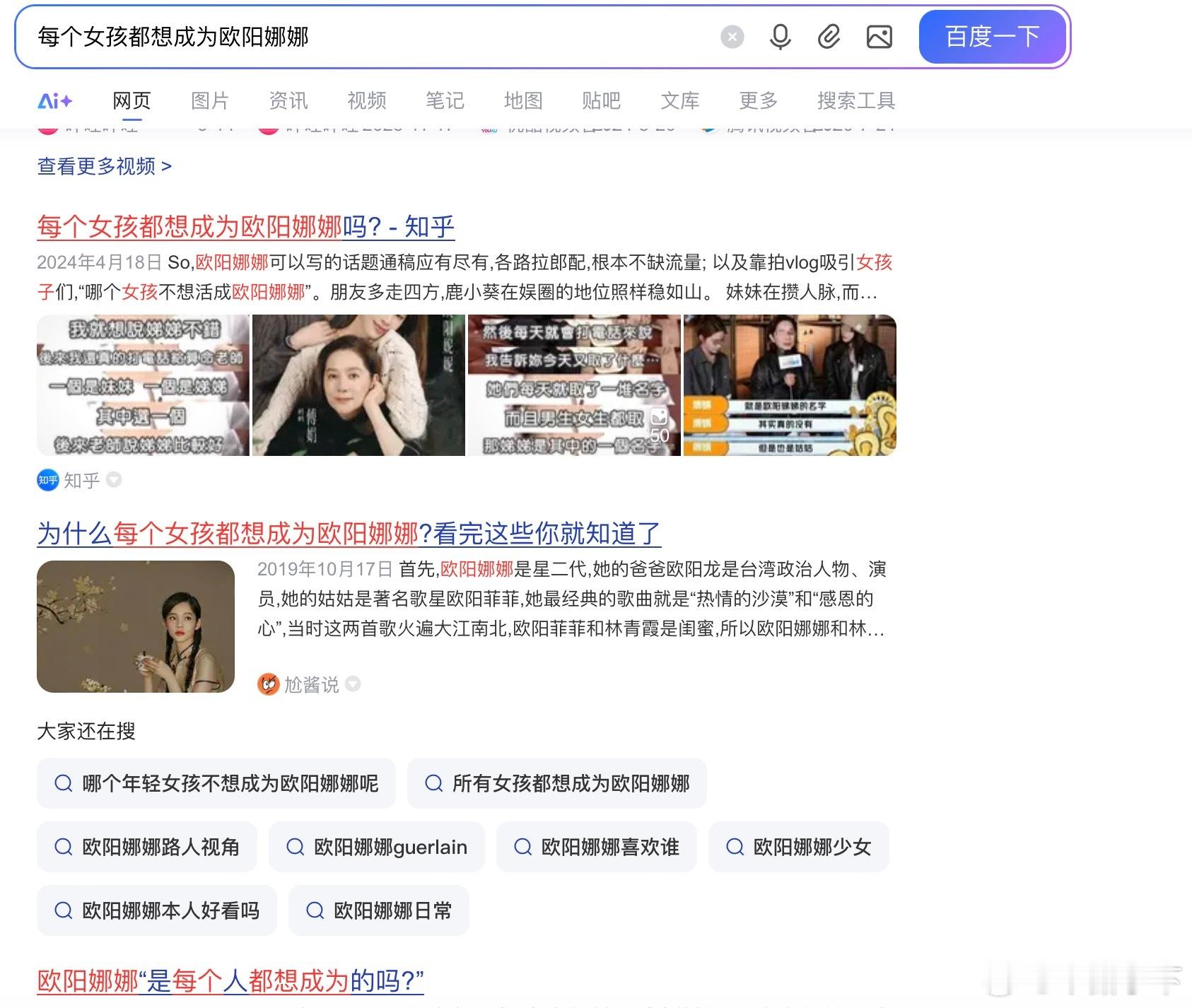The image size is (1192, 1008).
Task: Search the 欧阳娜娜路人视角 suggestion
Action: tap(147, 847)
